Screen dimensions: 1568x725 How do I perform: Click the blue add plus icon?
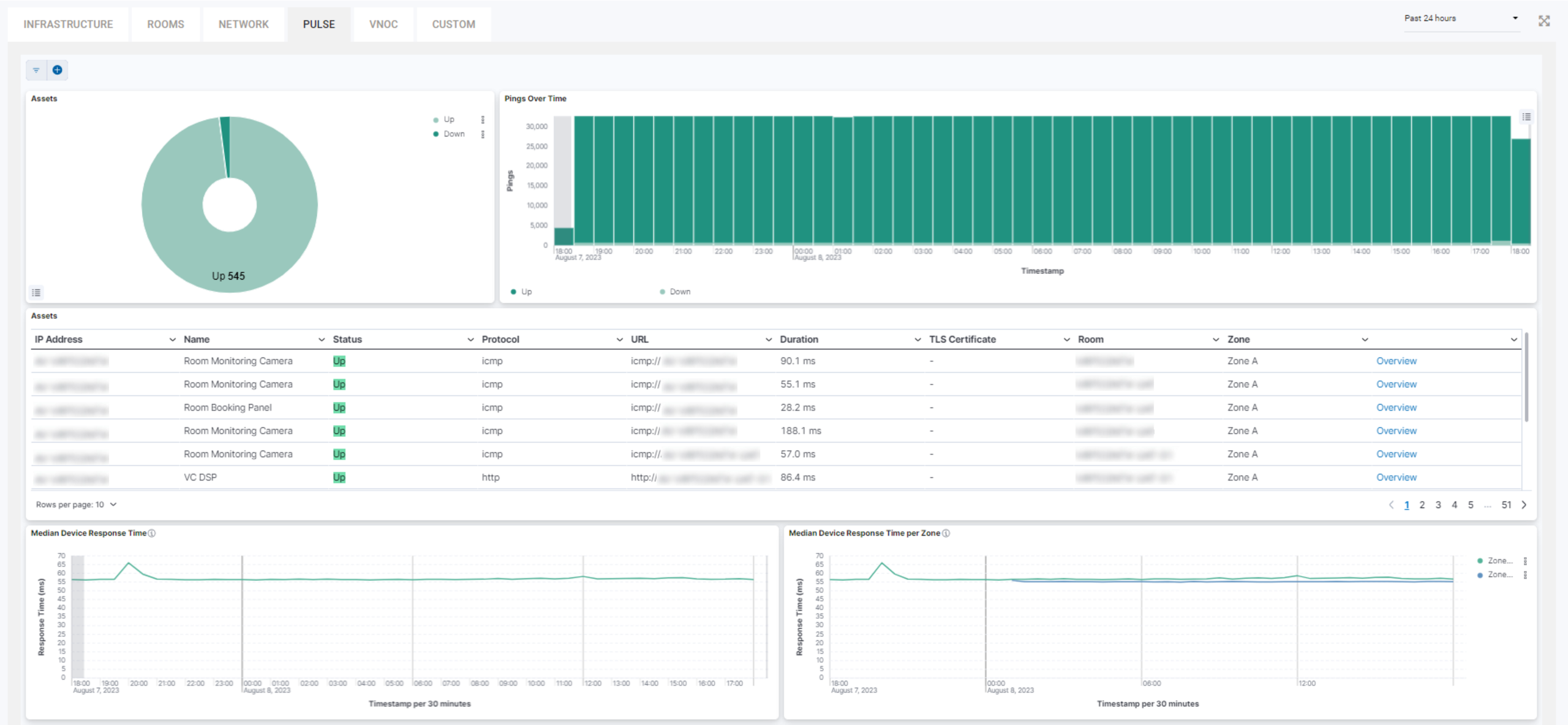58,70
